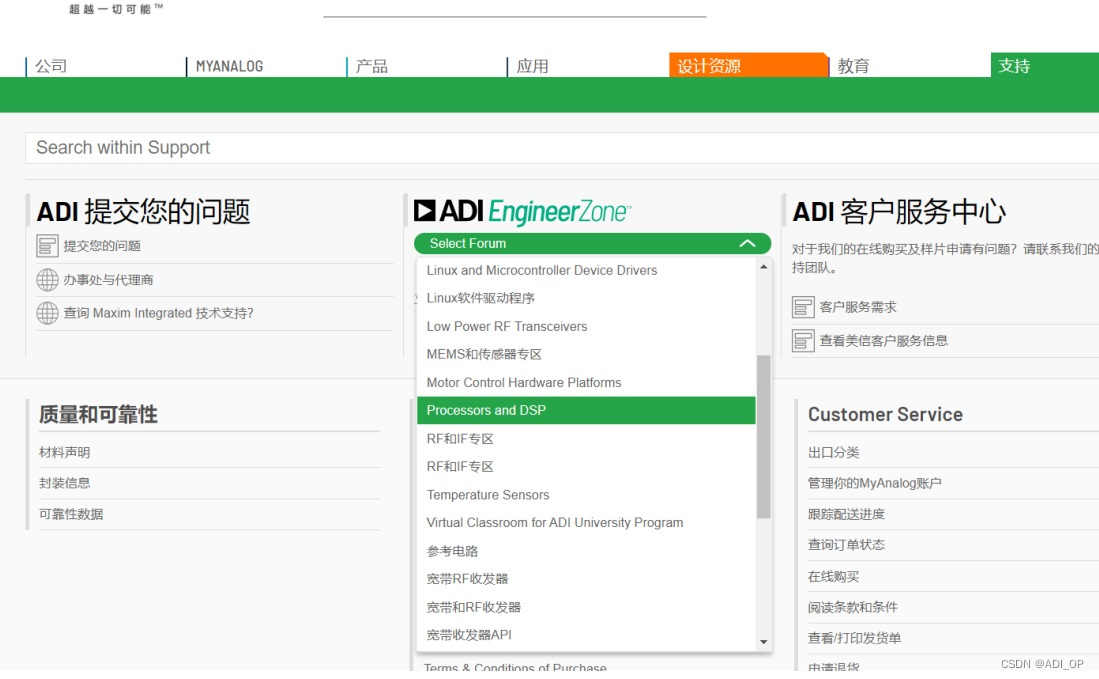Open the 出口分类 link
The width and height of the screenshot is (1099, 679).
click(833, 453)
